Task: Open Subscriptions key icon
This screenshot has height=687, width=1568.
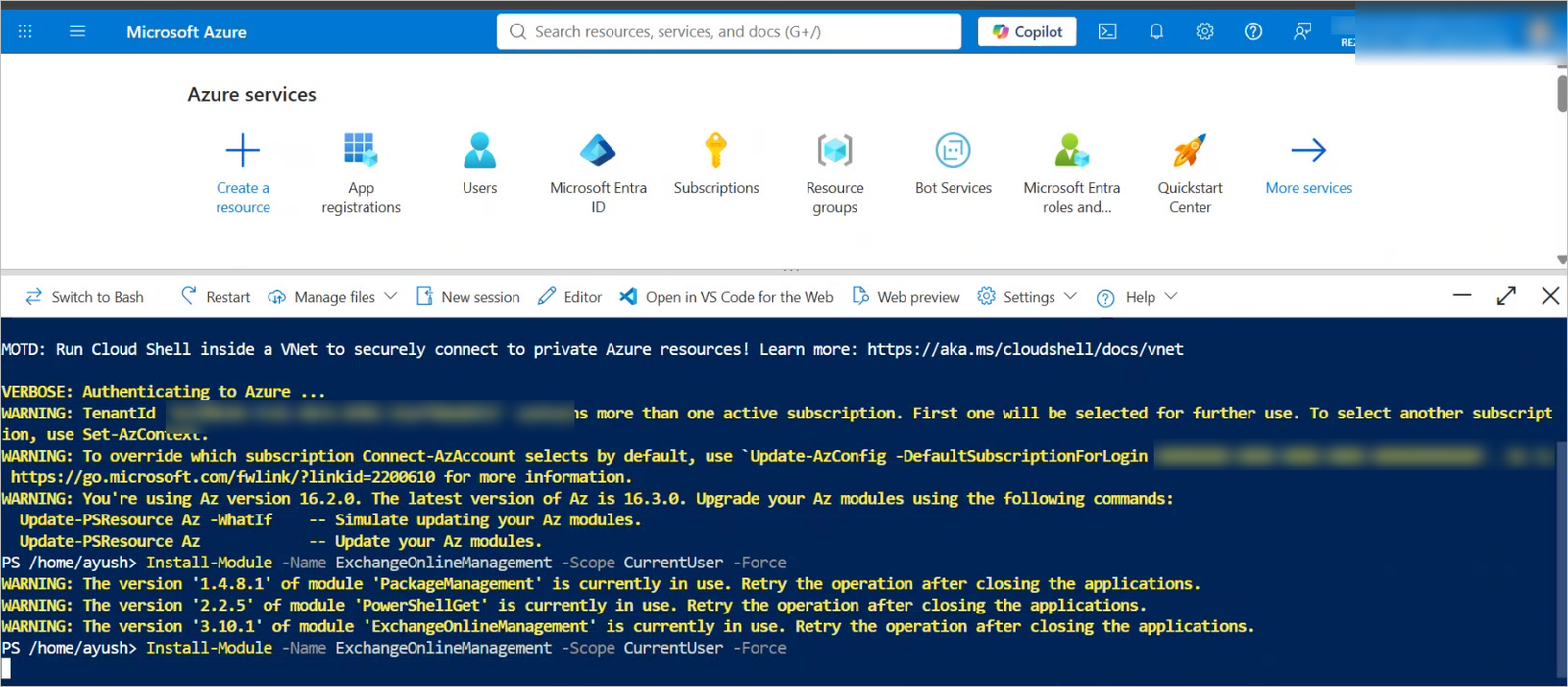Action: 716,150
